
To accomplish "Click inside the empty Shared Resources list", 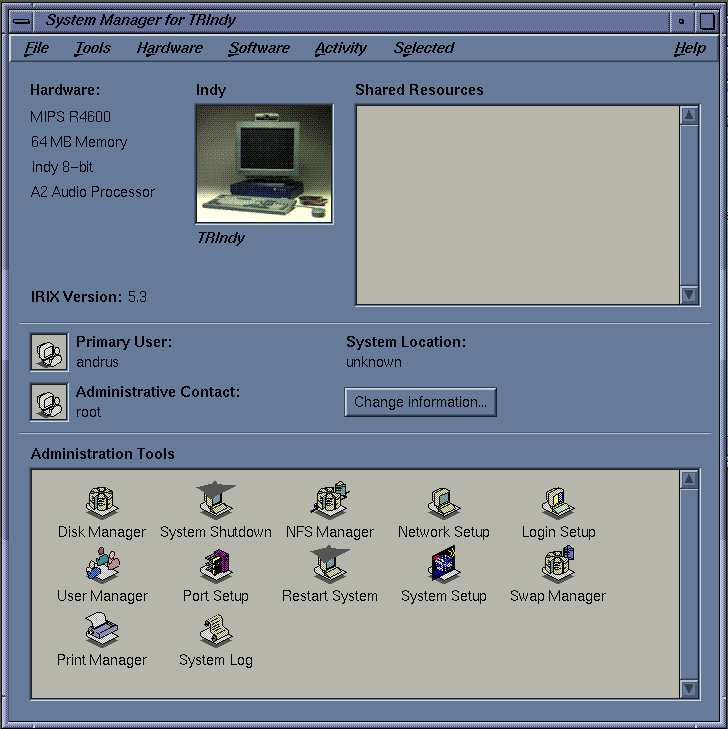I will (x=517, y=205).
